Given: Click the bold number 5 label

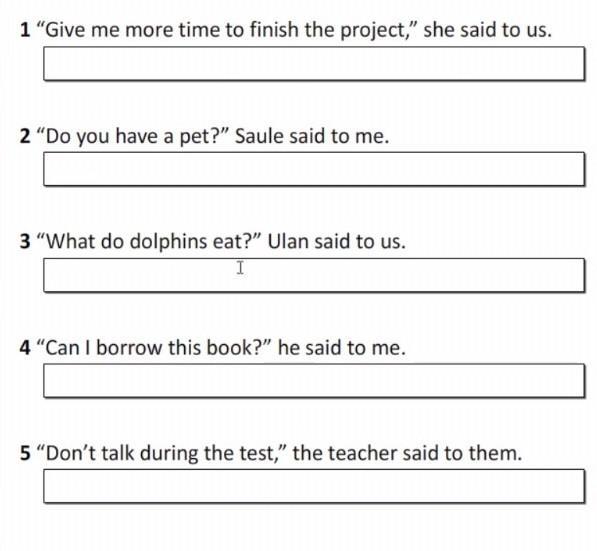Looking at the screenshot, I should tap(25, 453).
